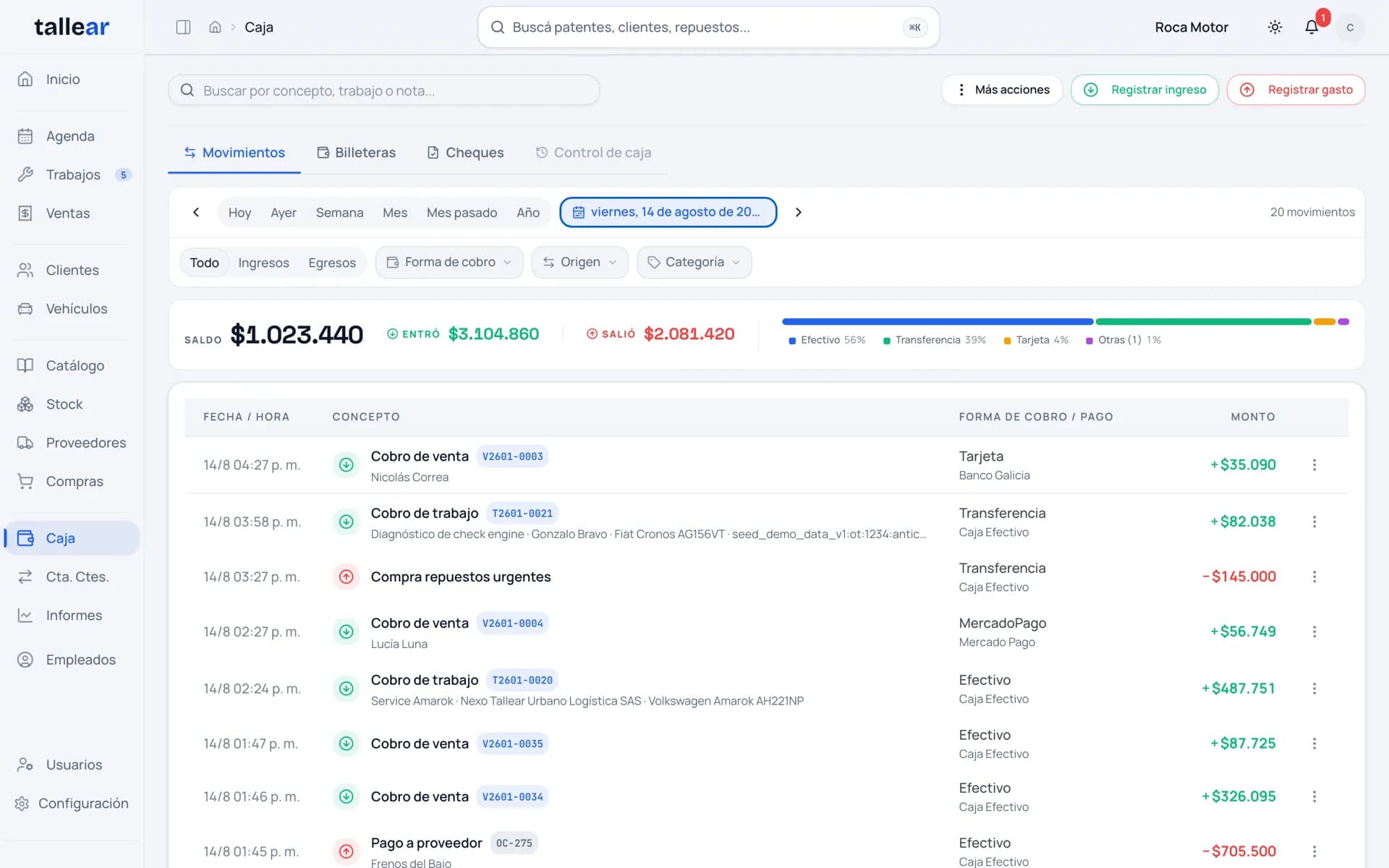1389x868 pixels.
Task: Switch to Cheques tab
Action: pyautogui.click(x=465, y=153)
